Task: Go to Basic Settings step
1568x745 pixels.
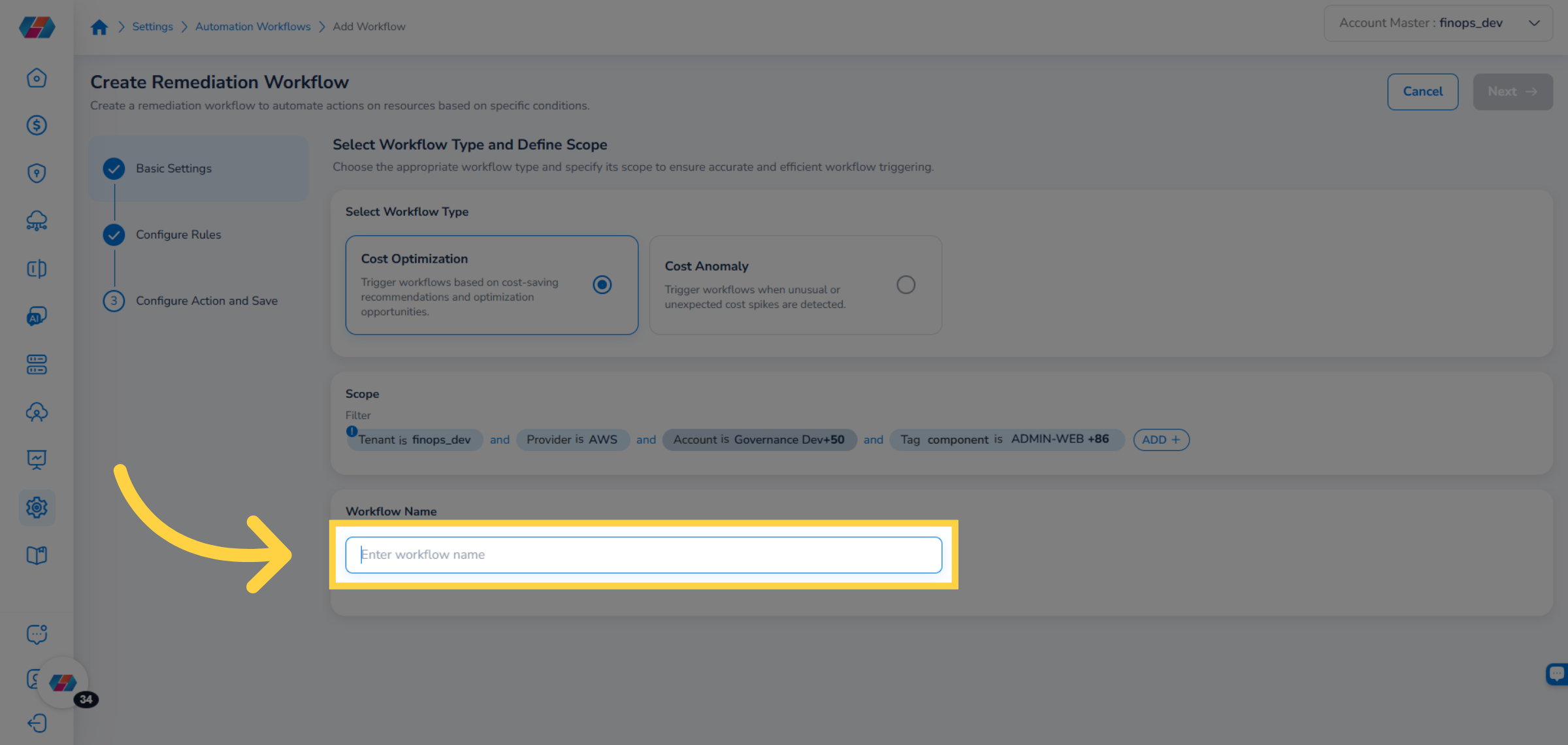Action: (174, 169)
